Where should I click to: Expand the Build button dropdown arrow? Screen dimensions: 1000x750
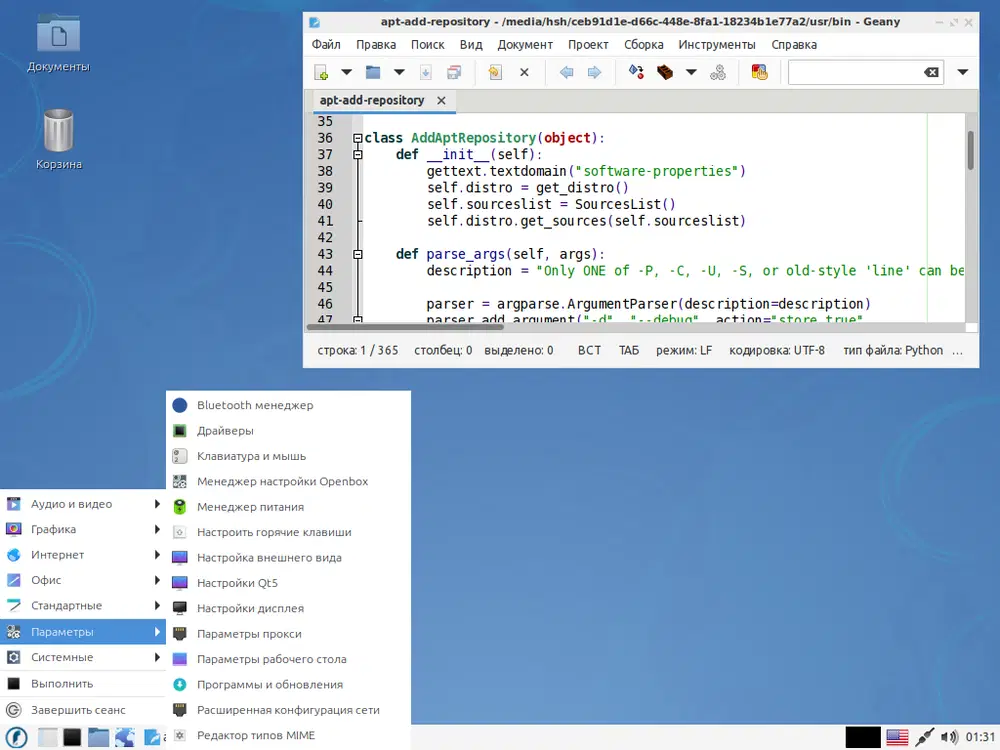click(690, 72)
